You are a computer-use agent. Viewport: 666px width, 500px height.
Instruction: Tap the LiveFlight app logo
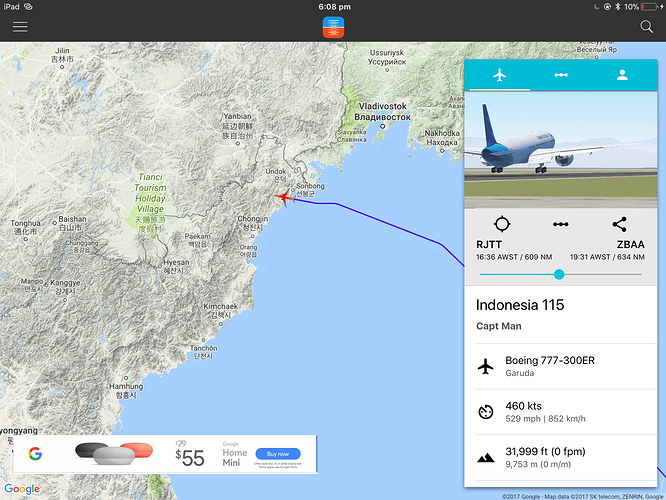click(x=333, y=27)
